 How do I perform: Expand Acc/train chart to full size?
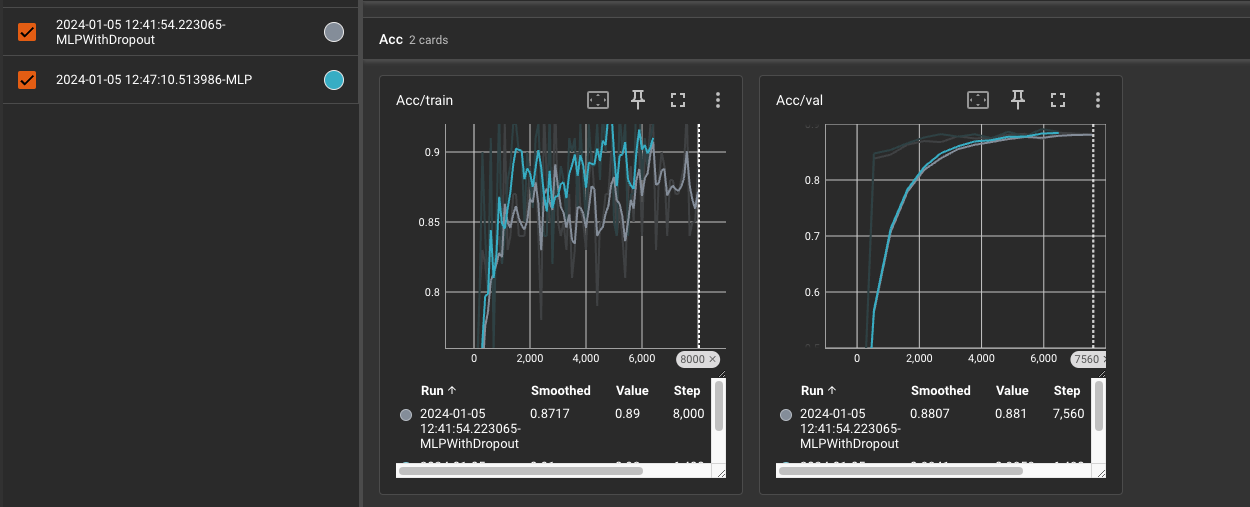point(678,100)
